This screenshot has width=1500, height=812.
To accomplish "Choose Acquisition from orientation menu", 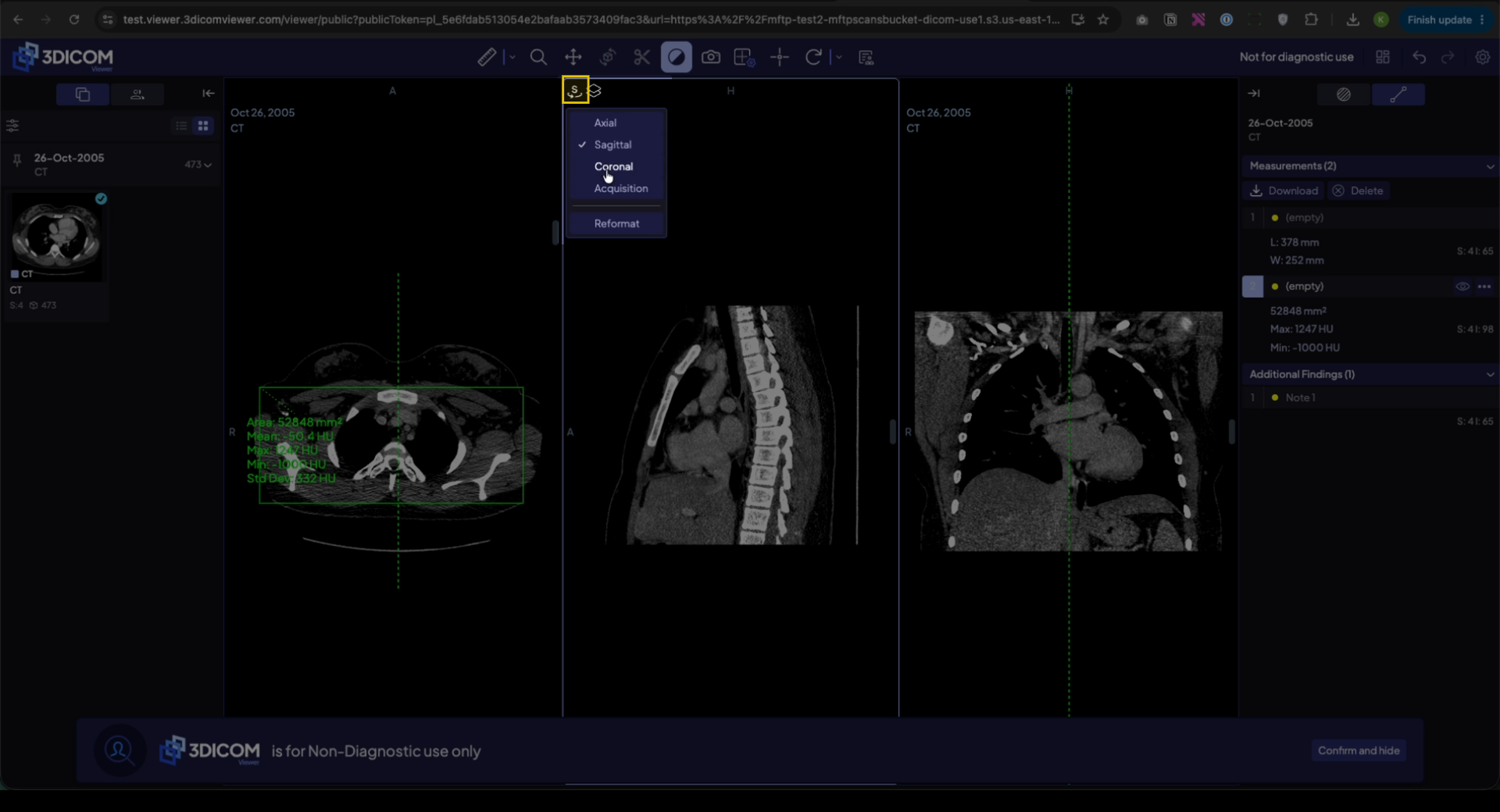I will point(620,188).
